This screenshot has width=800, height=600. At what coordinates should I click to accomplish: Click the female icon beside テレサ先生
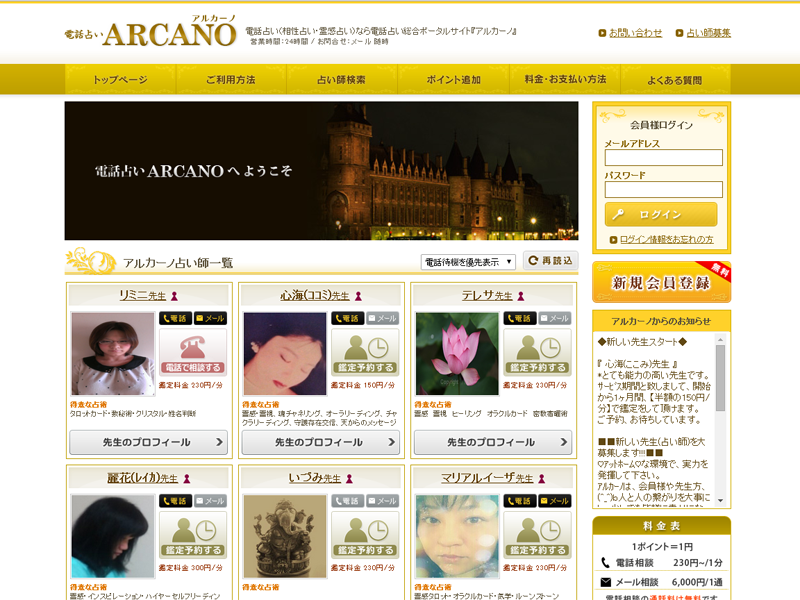pyautogui.click(x=521, y=296)
